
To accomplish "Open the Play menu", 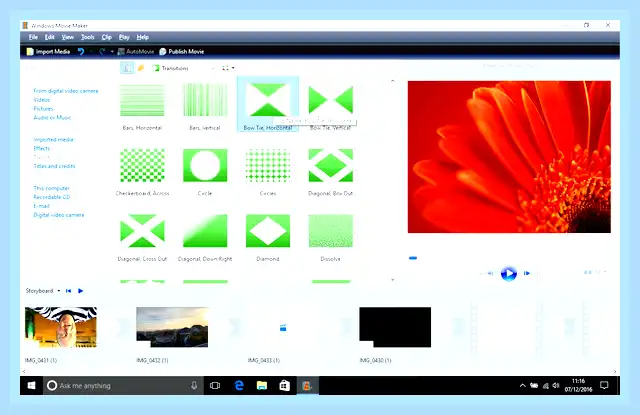I will tap(124, 37).
